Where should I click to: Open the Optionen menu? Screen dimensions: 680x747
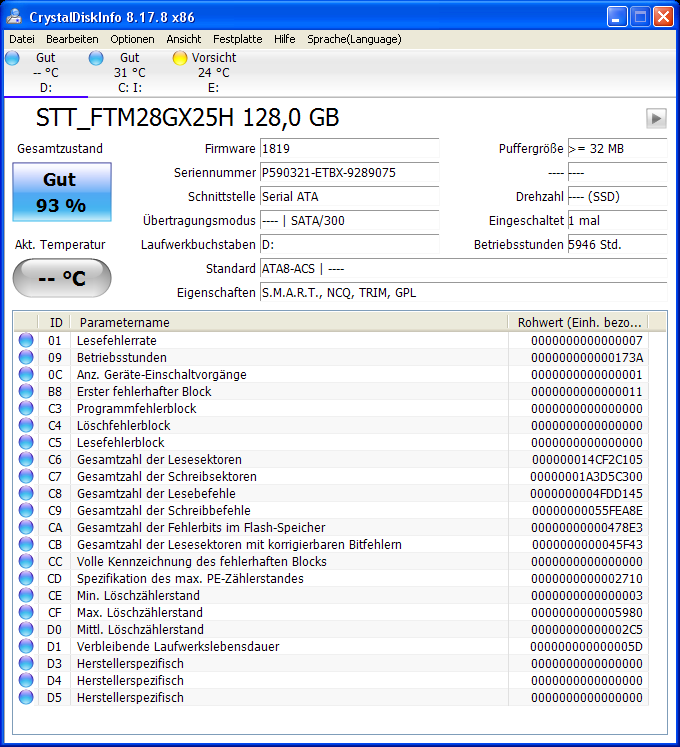click(132, 39)
